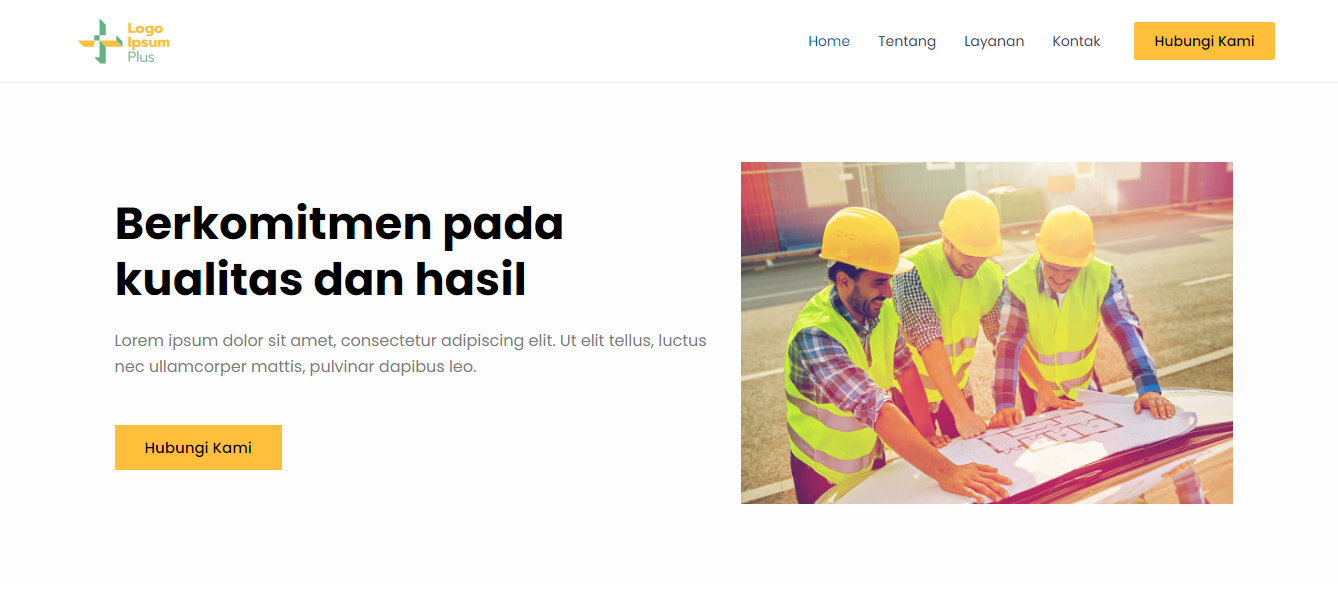Open the Layanan menu item
Screen dimensions: 1338x592
tap(994, 41)
